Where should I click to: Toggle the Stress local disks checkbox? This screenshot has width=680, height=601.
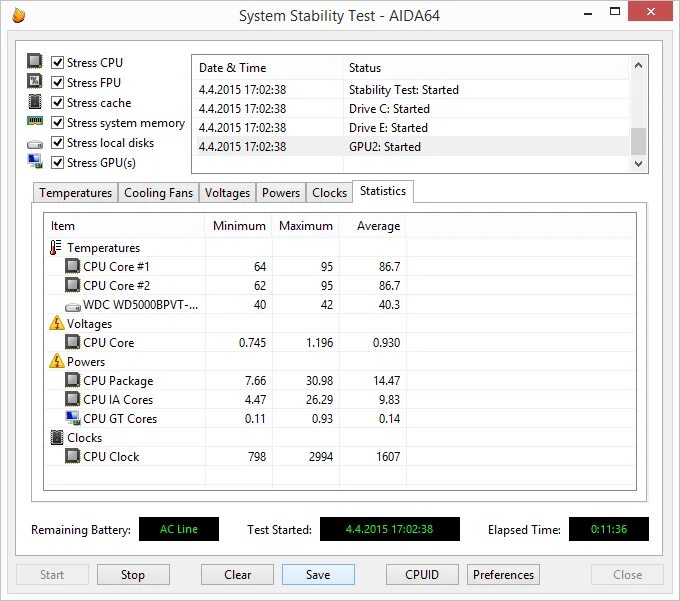57,142
